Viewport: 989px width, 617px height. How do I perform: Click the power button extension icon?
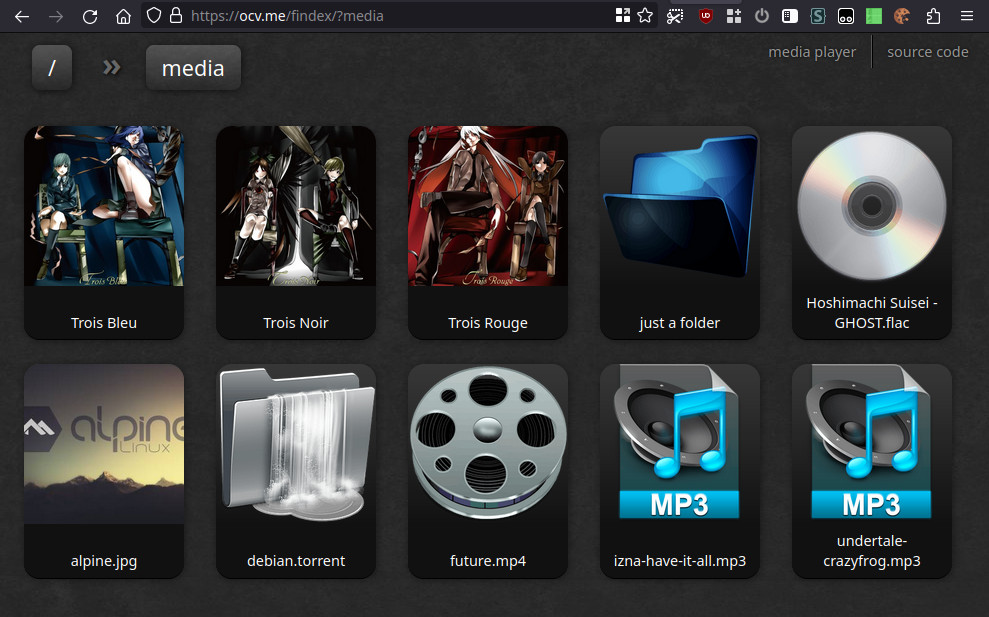[x=762, y=16]
